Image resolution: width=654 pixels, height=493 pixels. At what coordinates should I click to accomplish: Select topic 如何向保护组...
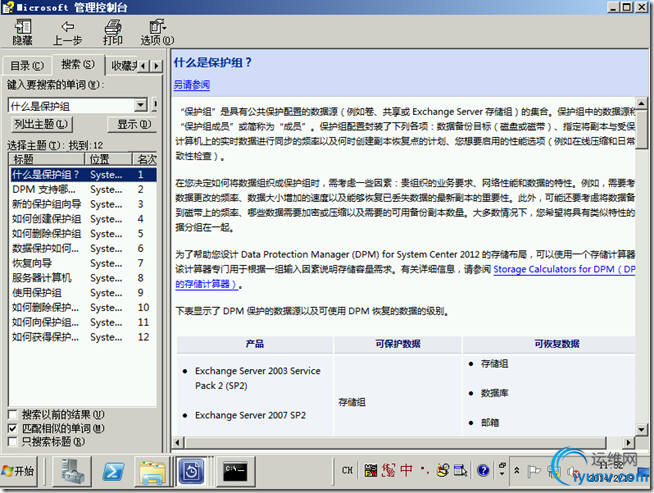click(83, 322)
